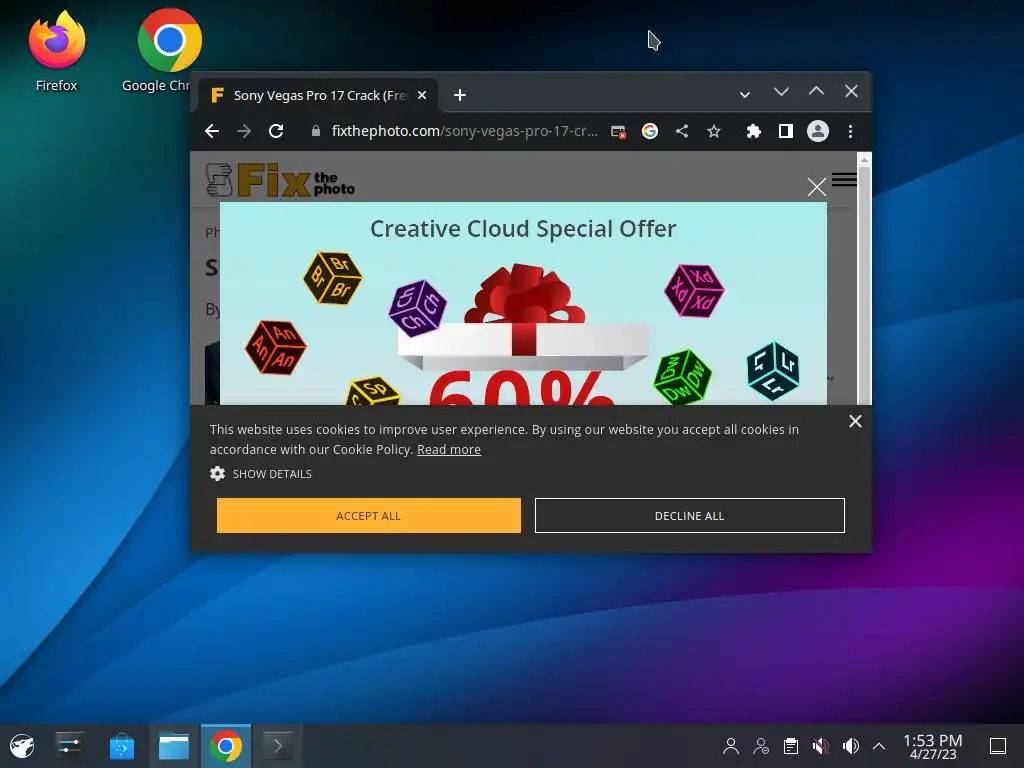The width and height of the screenshot is (1024, 768).
Task: Close the Sony Vegas Pro tab
Action: pos(422,95)
